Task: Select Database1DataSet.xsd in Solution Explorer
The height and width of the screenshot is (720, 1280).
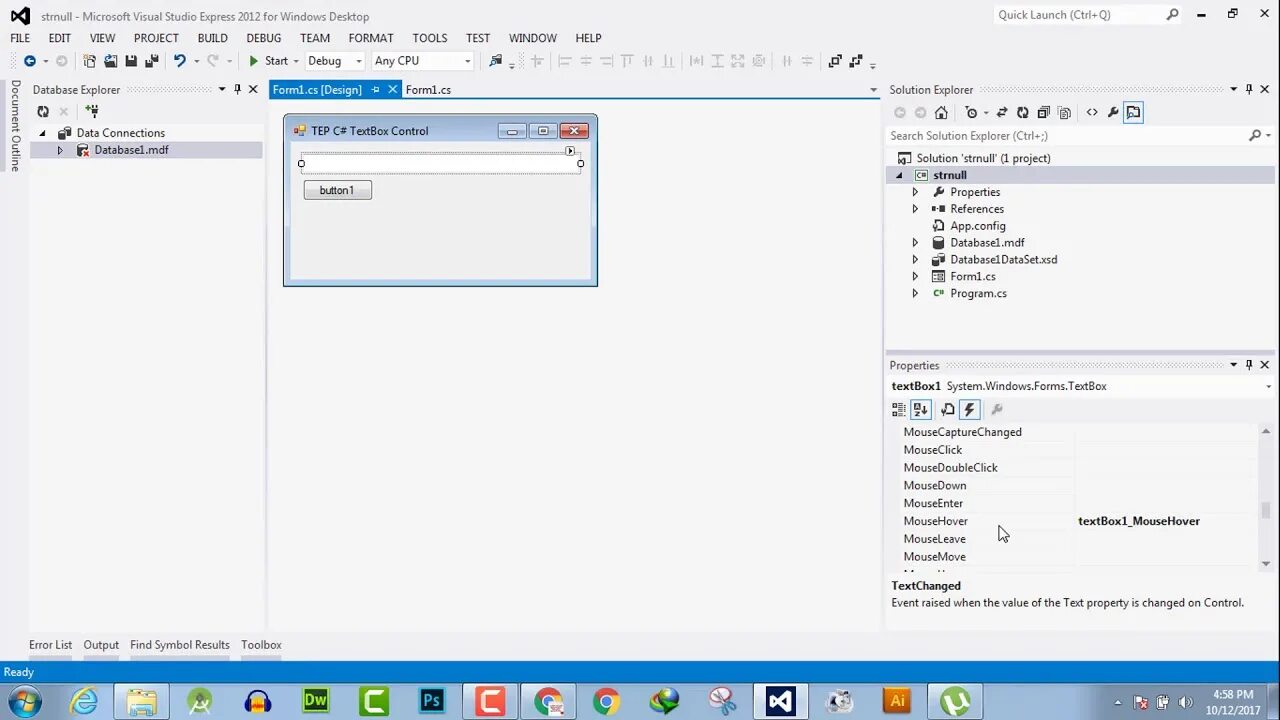Action: pos(1003,260)
